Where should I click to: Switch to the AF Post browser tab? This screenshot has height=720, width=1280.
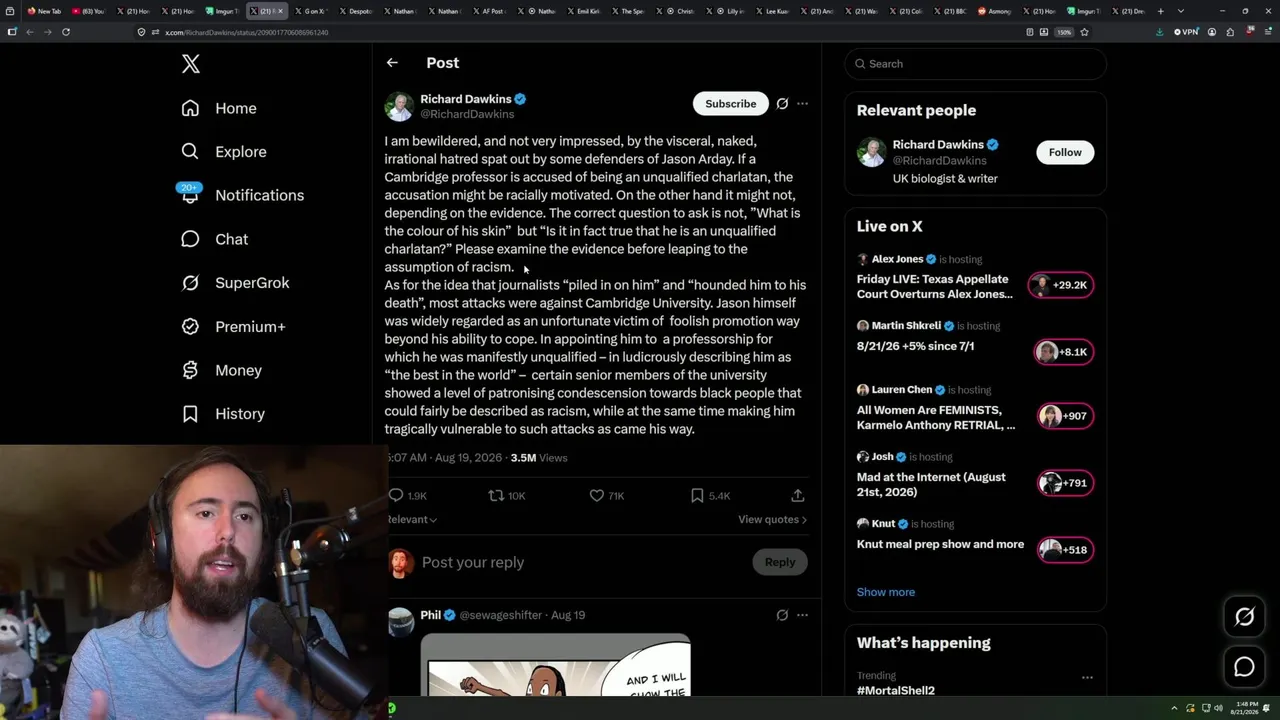pyautogui.click(x=492, y=11)
